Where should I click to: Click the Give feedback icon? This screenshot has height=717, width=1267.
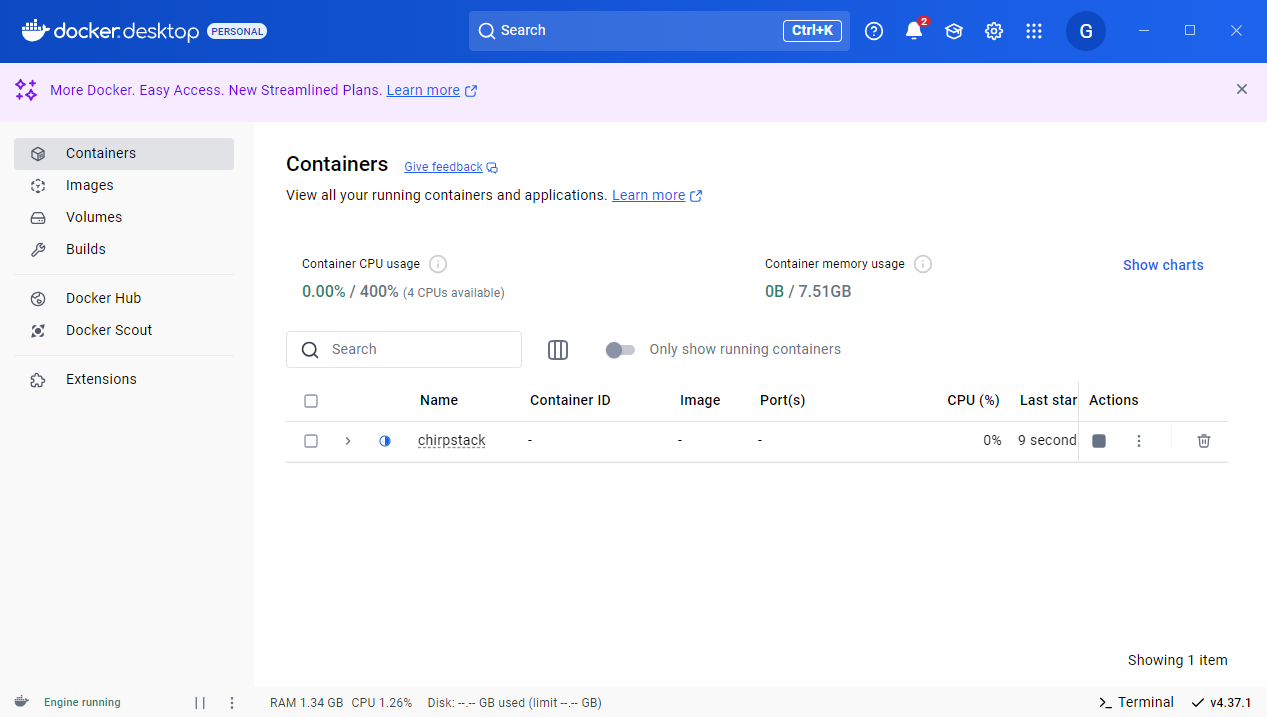click(x=492, y=168)
